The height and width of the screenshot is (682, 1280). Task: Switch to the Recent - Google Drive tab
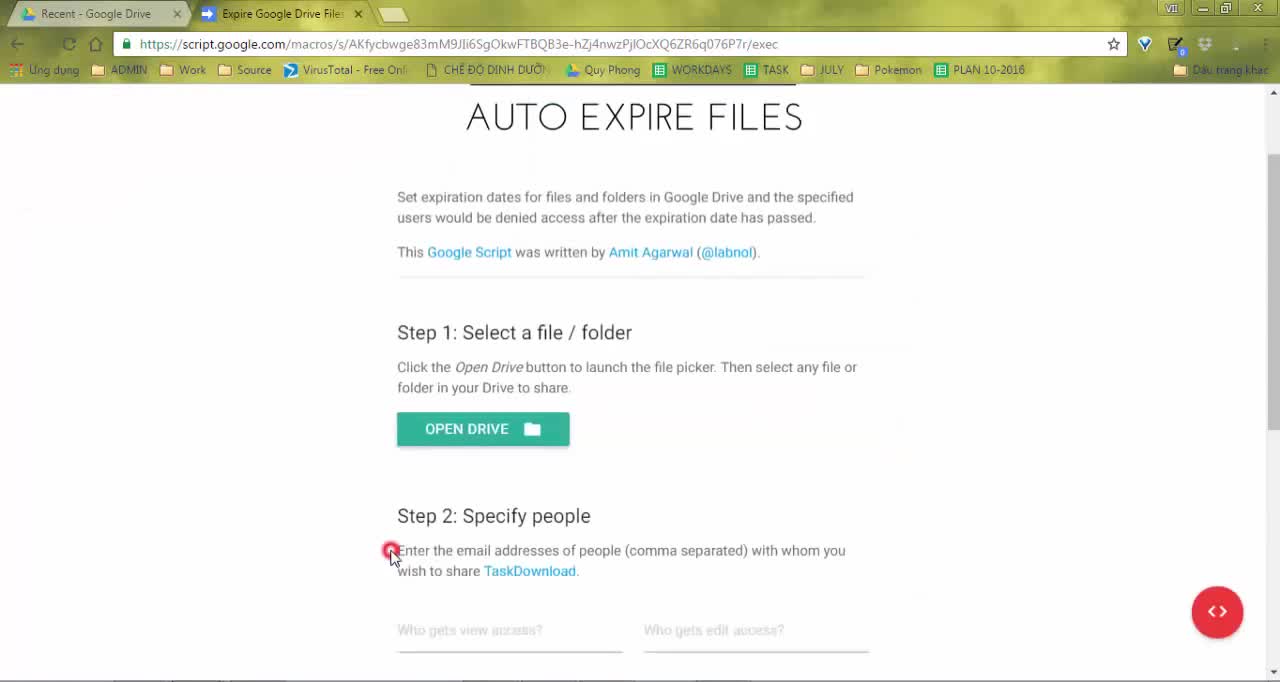pos(95,14)
